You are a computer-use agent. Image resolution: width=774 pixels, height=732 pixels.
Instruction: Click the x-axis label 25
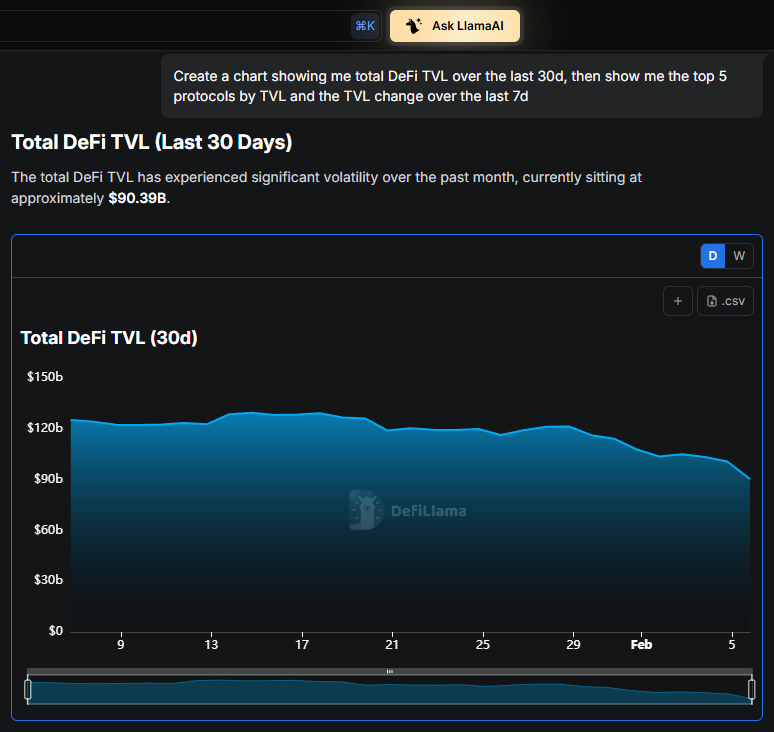pos(483,645)
